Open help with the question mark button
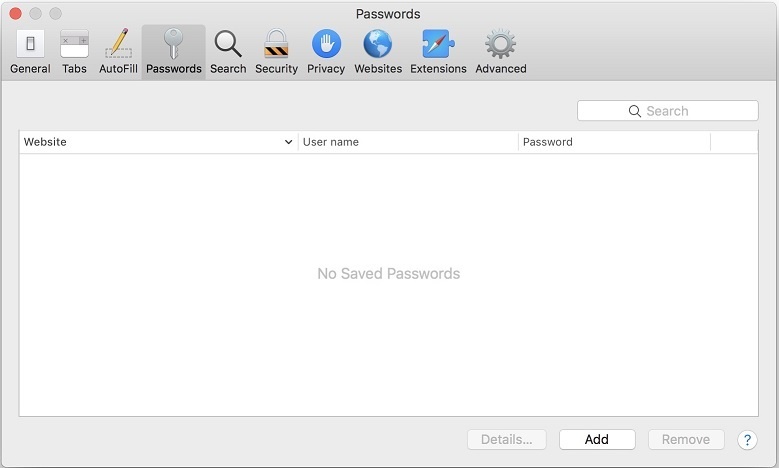779x468 pixels. click(747, 439)
